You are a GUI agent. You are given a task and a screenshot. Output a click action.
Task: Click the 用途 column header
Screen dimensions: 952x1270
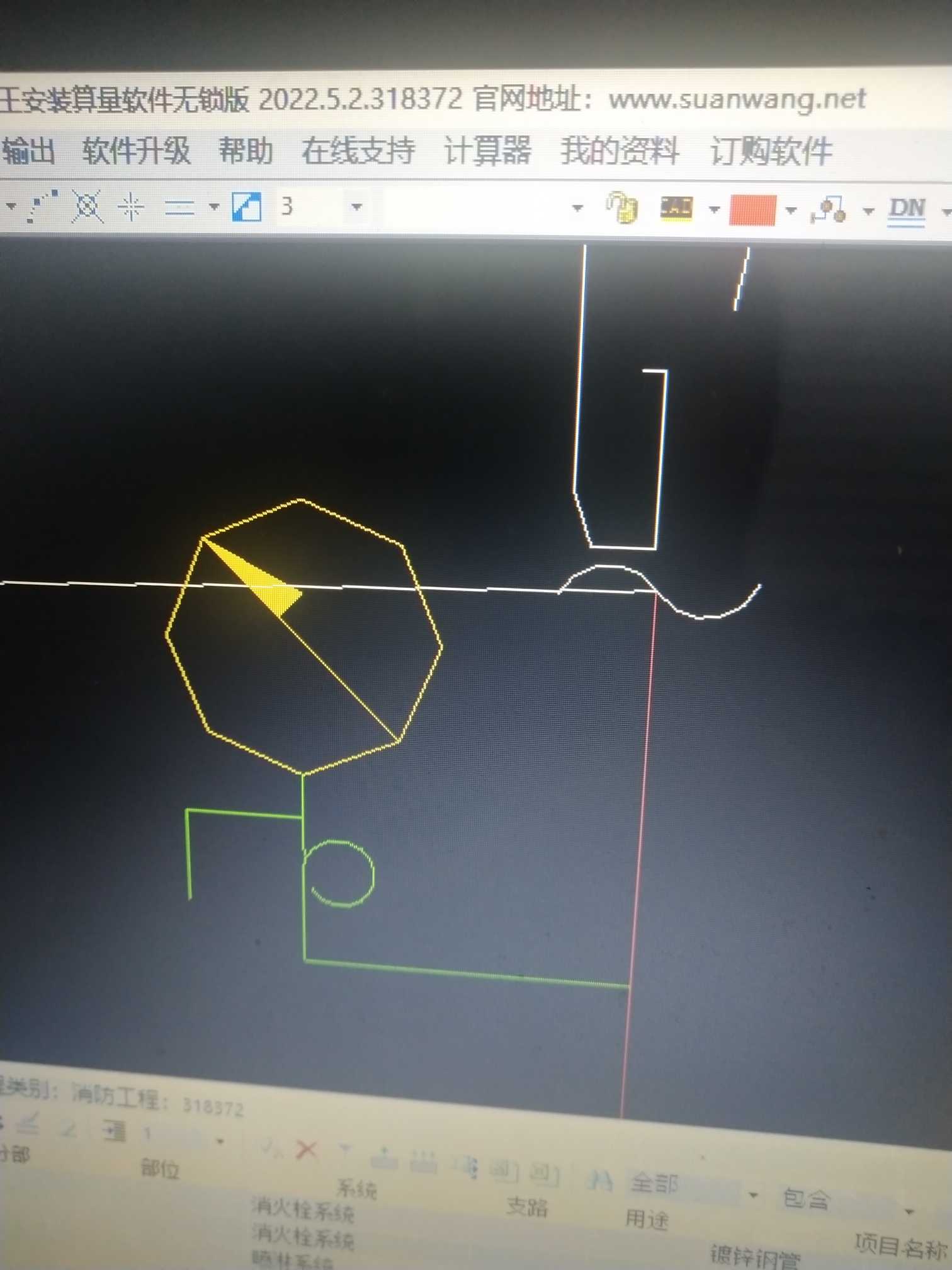coord(647,1220)
